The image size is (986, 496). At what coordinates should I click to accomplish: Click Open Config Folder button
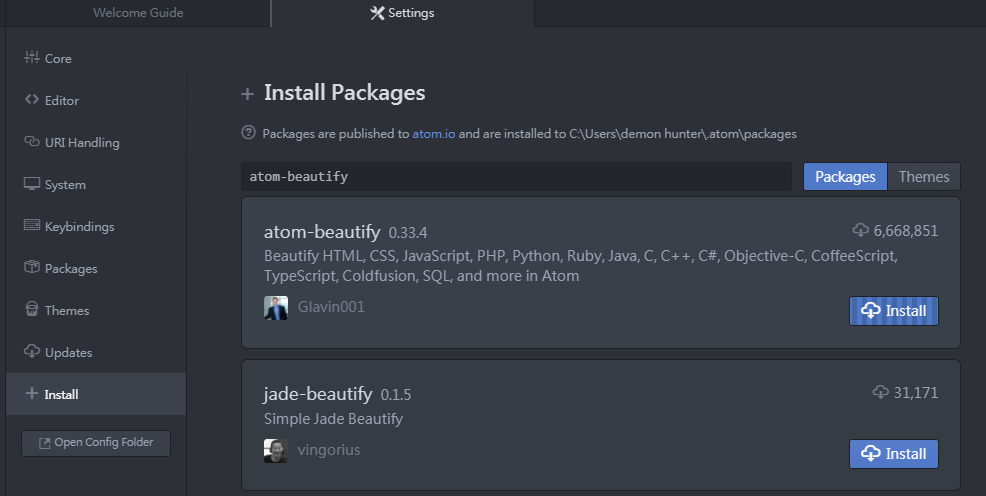96,443
